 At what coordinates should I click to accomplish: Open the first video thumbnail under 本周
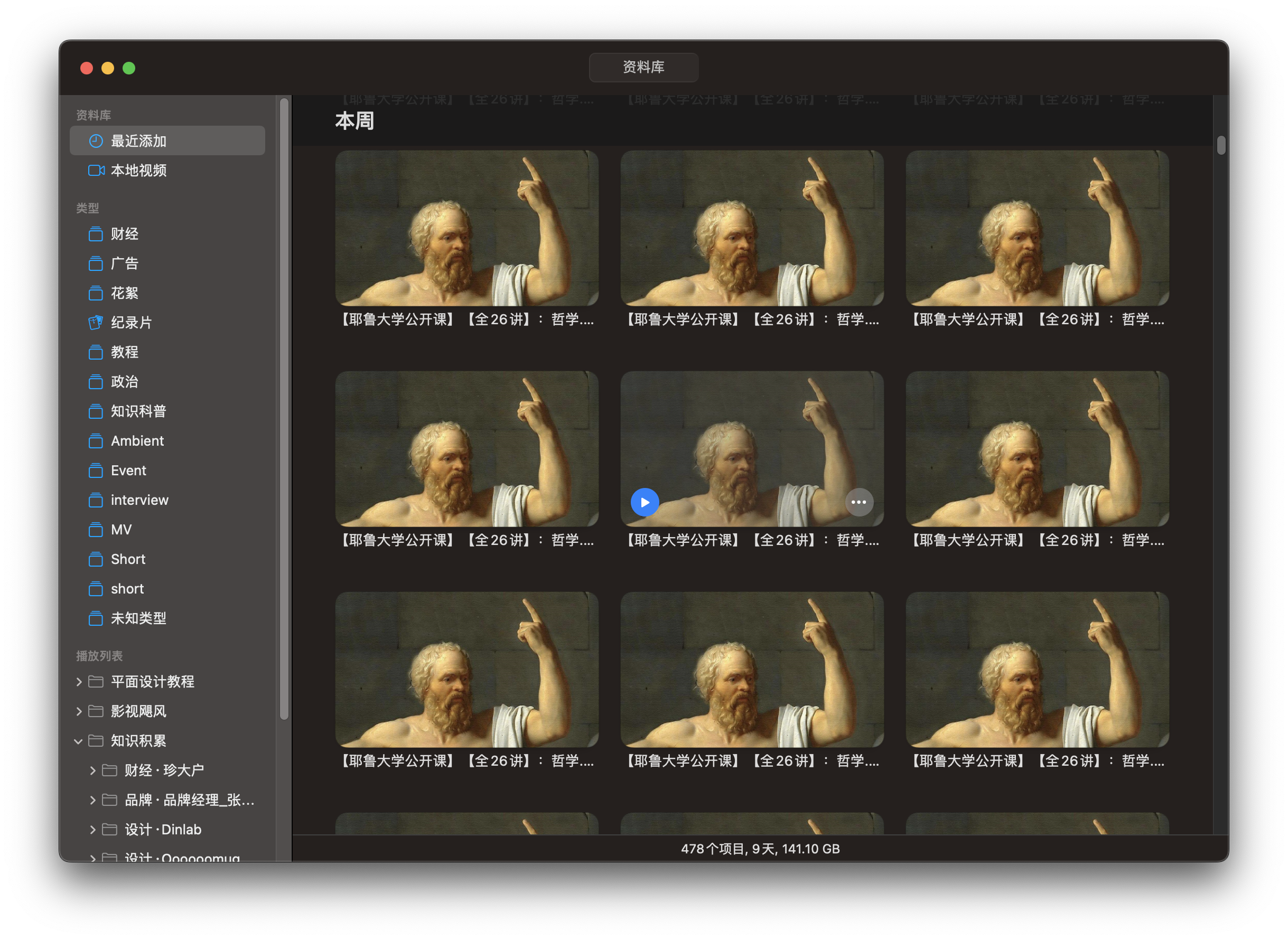click(466, 228)
